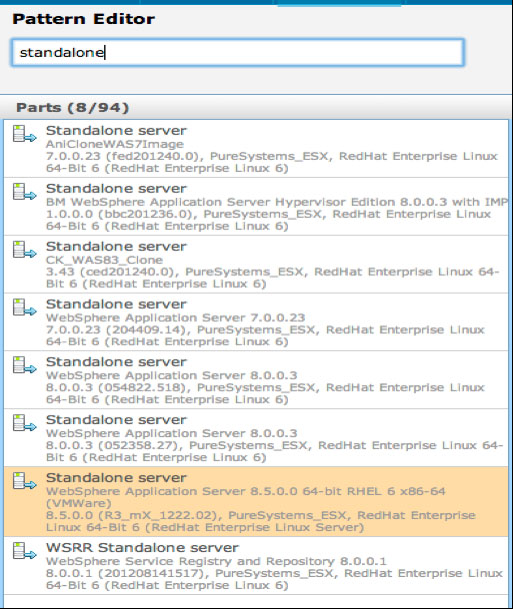Image resolution: width=513 pixels, height=609 pixels.
Task: Click the 'Pattern Editor' heading
Action: (83, 19)
